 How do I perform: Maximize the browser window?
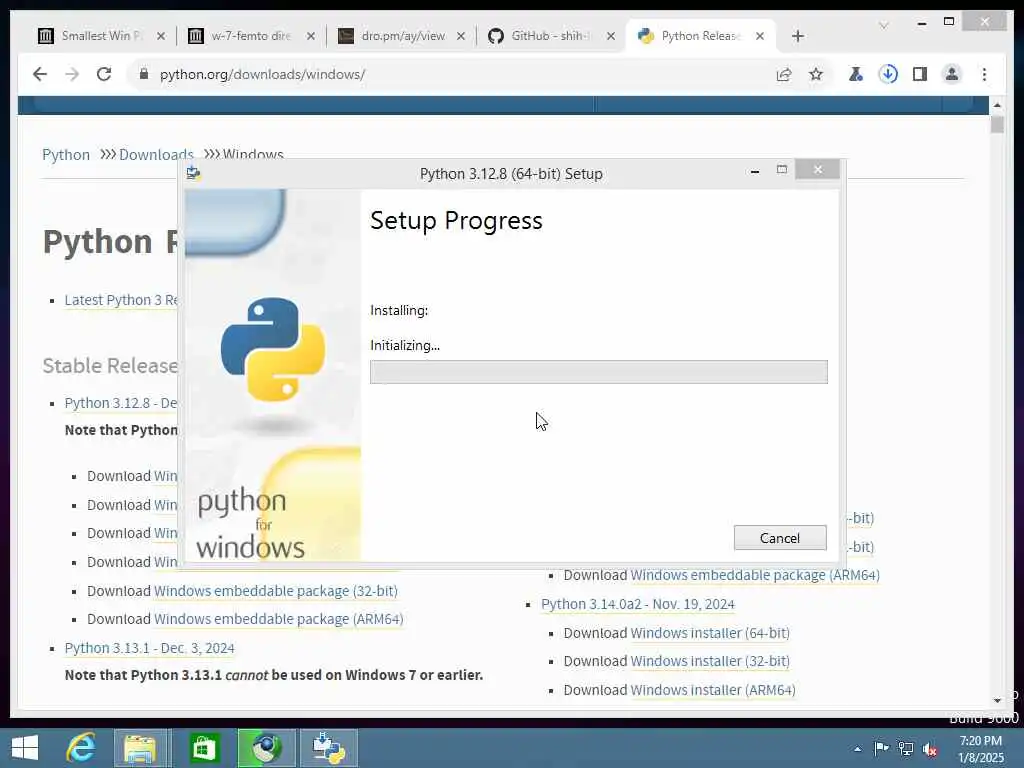coord(949,22)
